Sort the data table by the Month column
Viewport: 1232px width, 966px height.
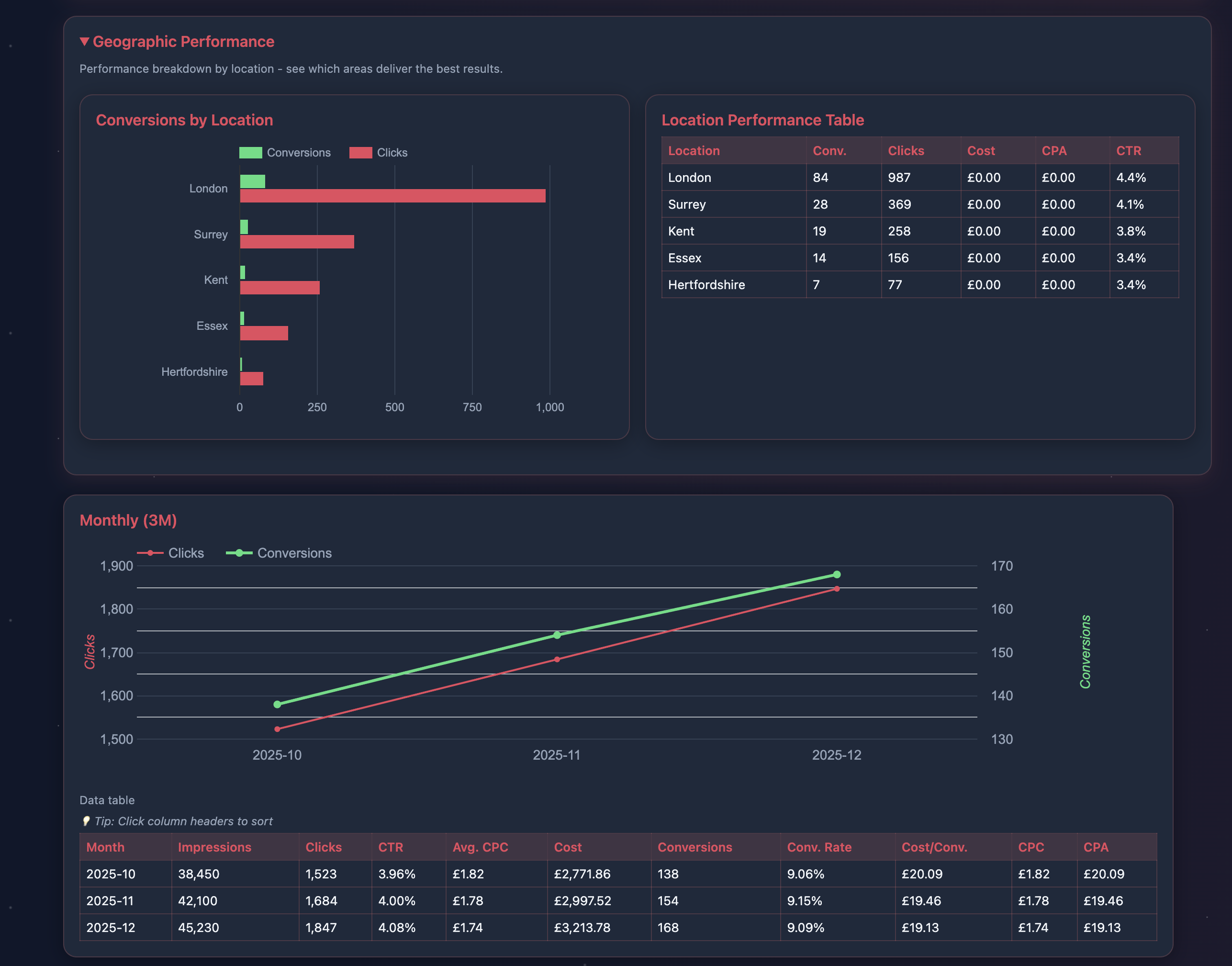105,847
